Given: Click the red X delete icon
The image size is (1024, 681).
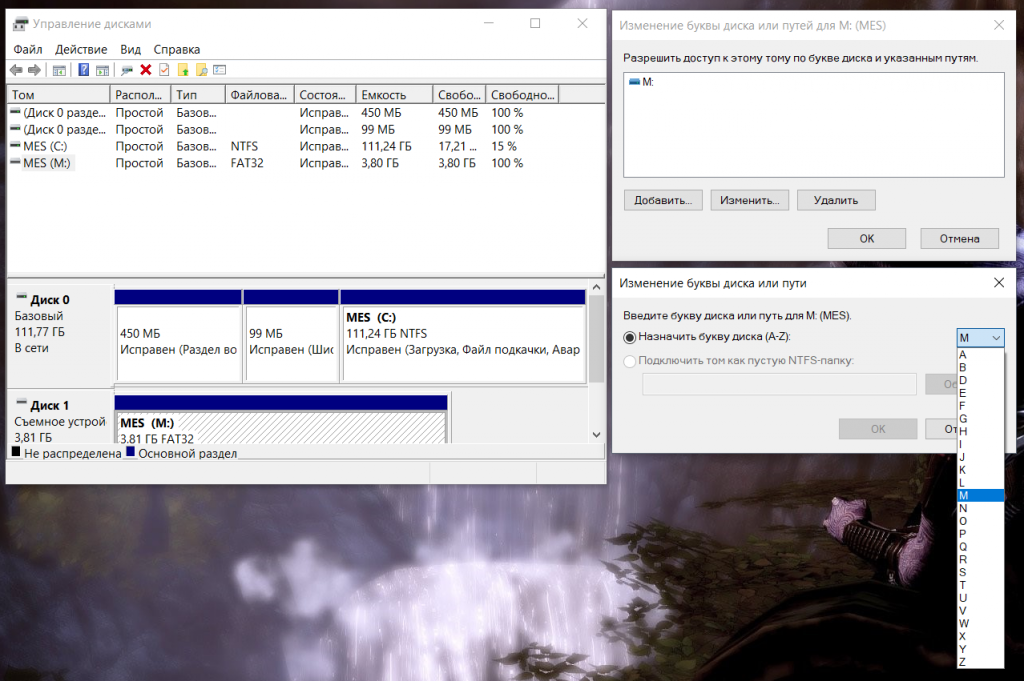Looking at the screenshot, I should pos(146,70).
